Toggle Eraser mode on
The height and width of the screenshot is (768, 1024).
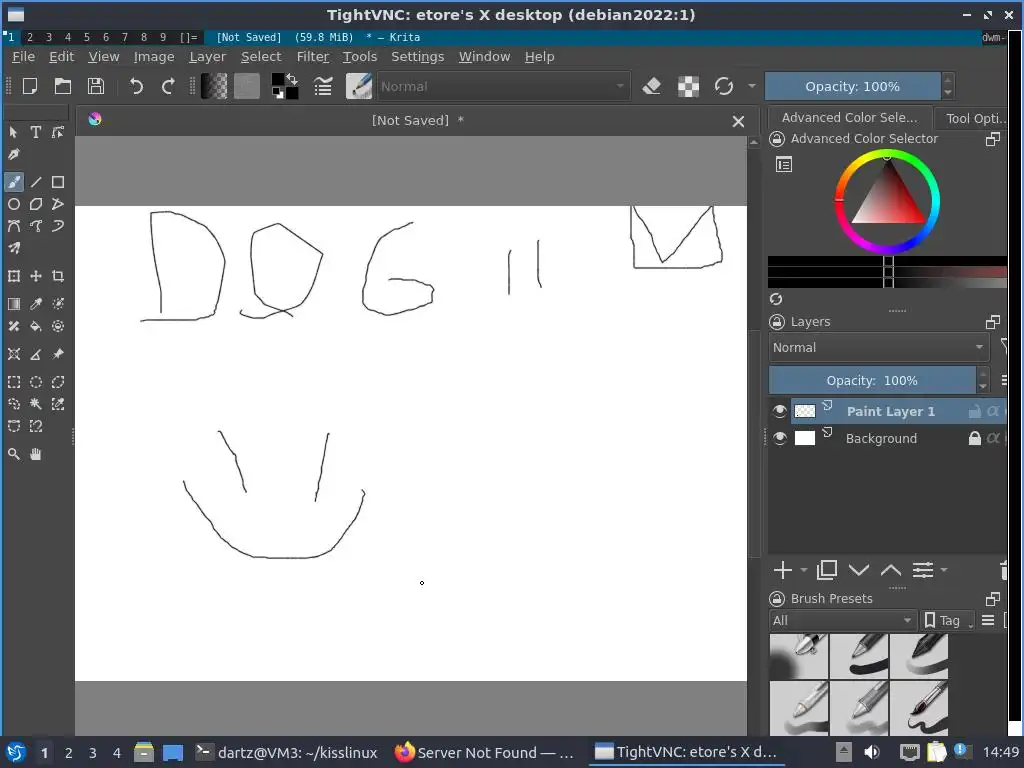pyautogui.click(x=652, y=86)
